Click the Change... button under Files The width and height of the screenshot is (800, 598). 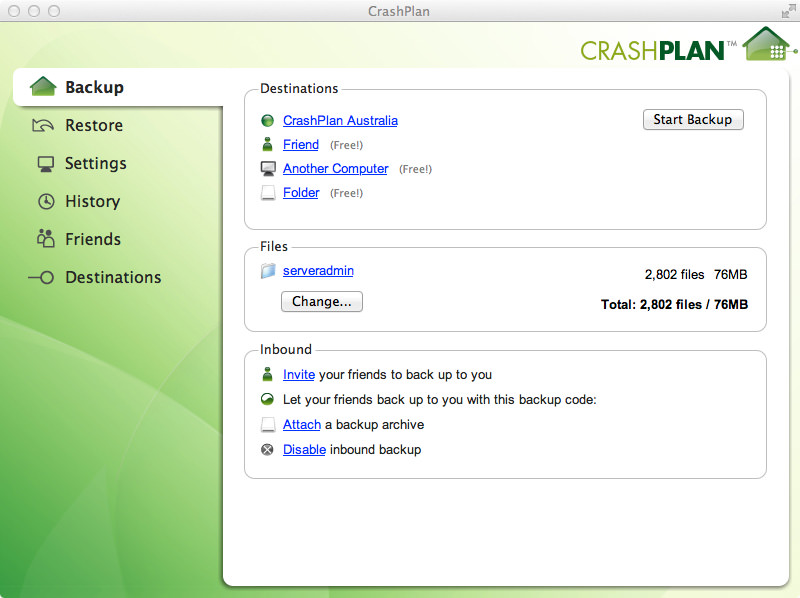tap(322, 302)
